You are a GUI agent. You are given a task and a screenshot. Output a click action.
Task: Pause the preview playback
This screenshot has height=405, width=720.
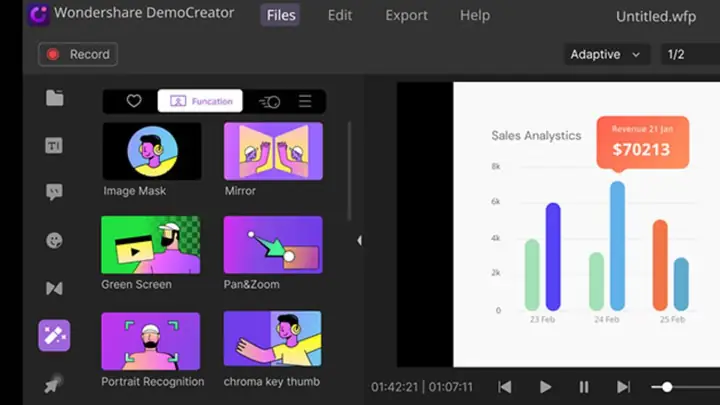tap(584, 387)
